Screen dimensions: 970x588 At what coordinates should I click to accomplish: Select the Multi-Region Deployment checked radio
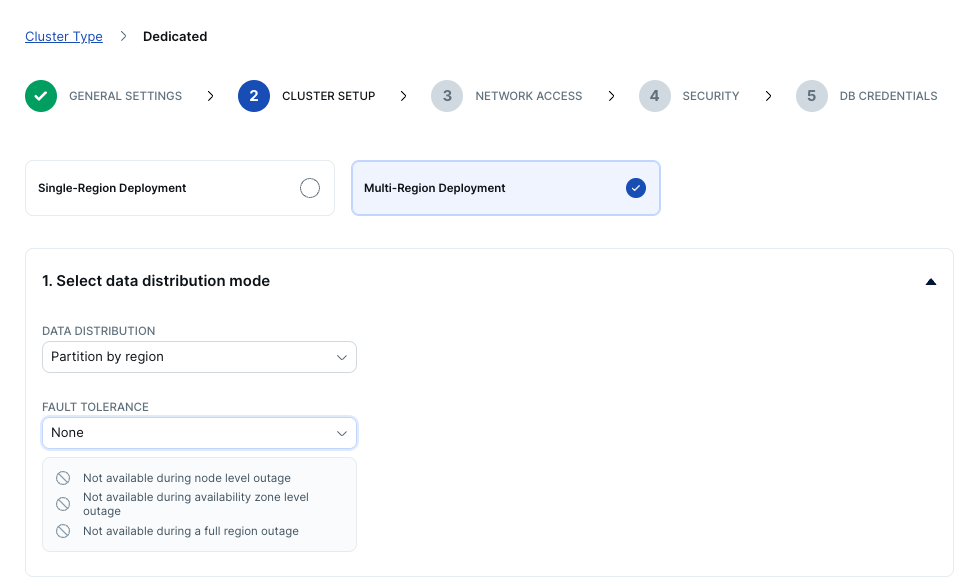[635, 188]
